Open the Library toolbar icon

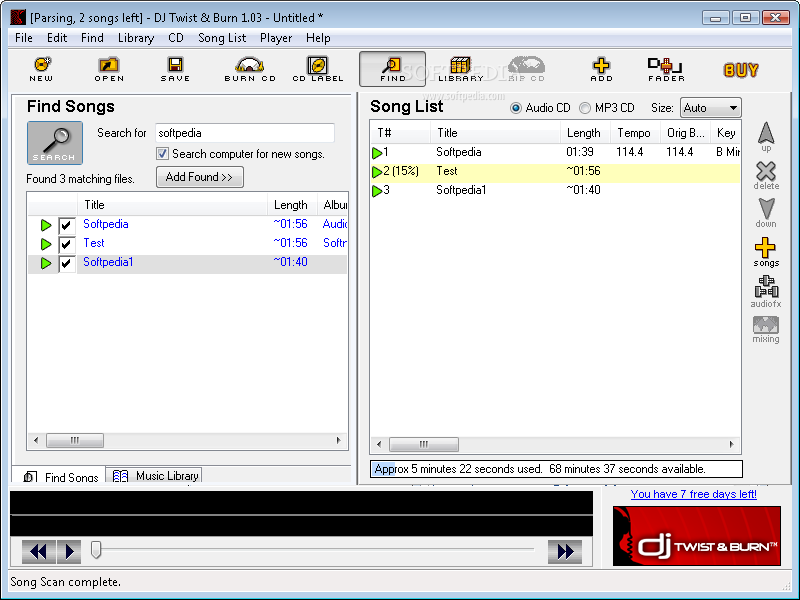click(x=461, y=69)
